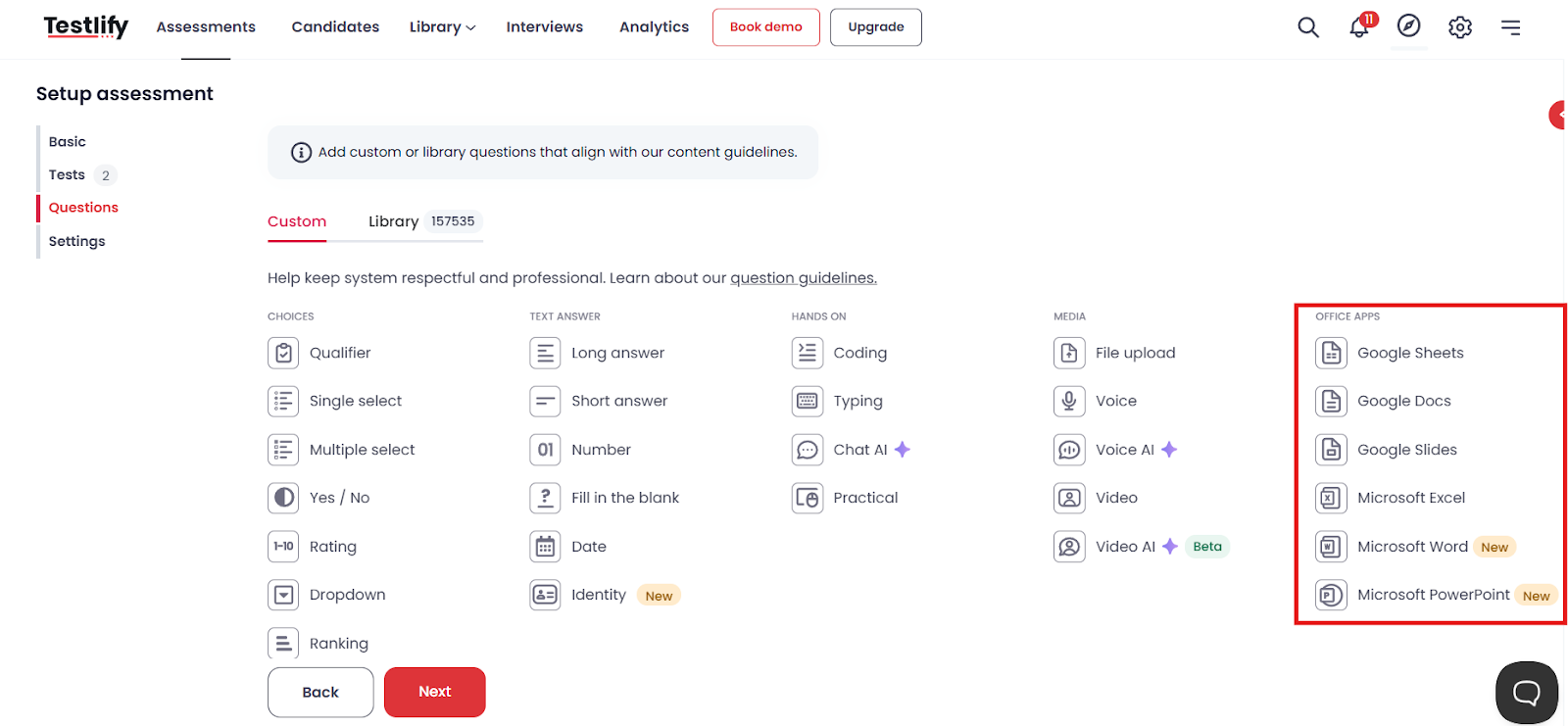Add a Chat AI question
Image resolution: width=1568 pixels, height=726 pixels.
click(851, 450)
